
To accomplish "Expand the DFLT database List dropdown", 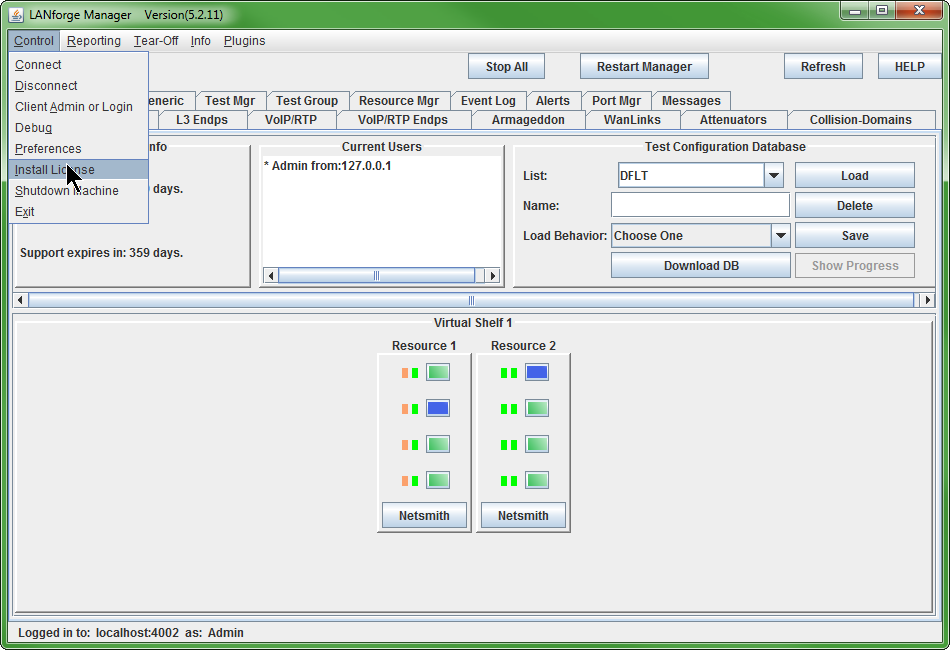I will pos(773,176).
